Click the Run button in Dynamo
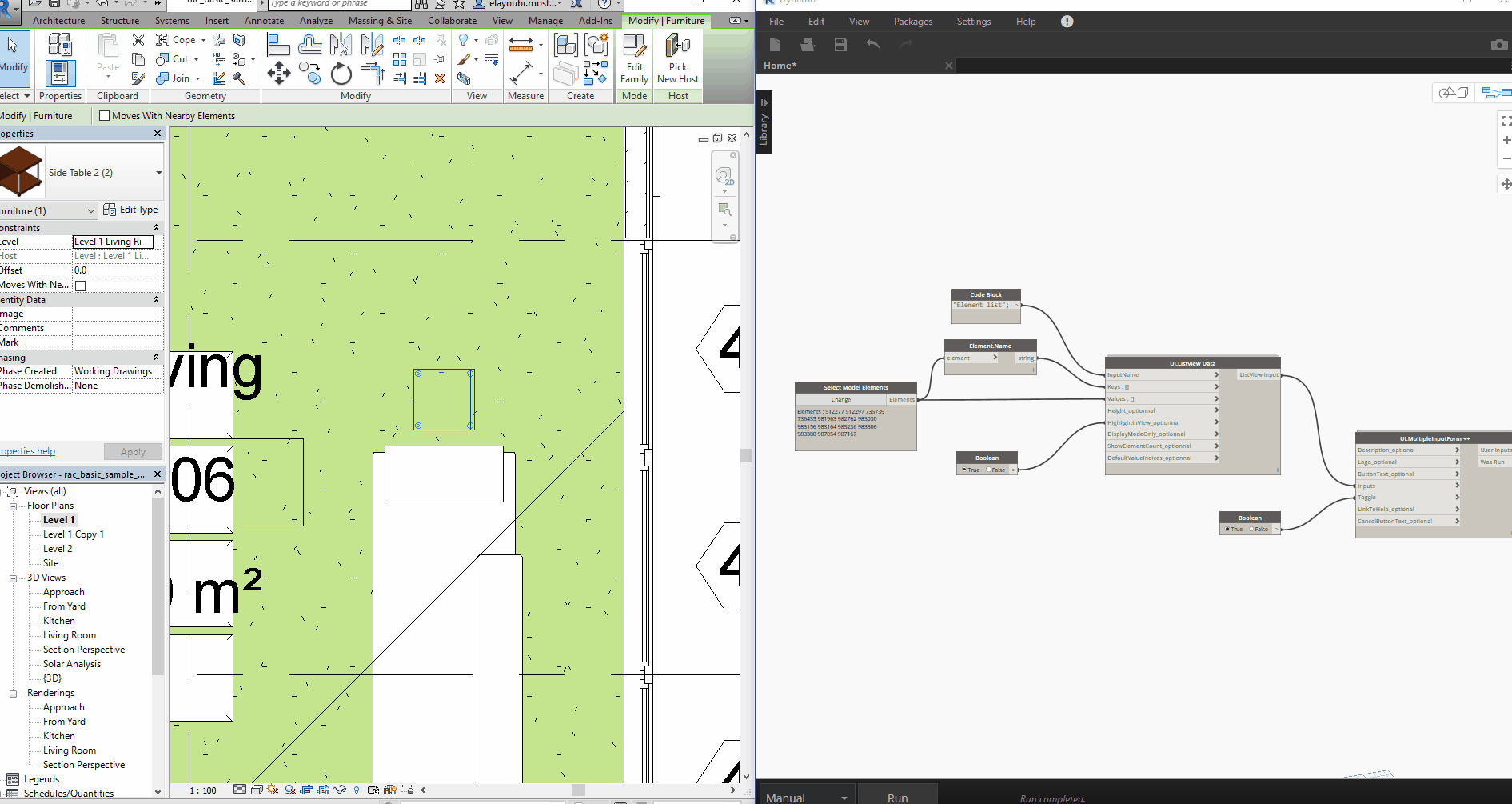Viewport: 1512px width, 804px height. (897, 798)
